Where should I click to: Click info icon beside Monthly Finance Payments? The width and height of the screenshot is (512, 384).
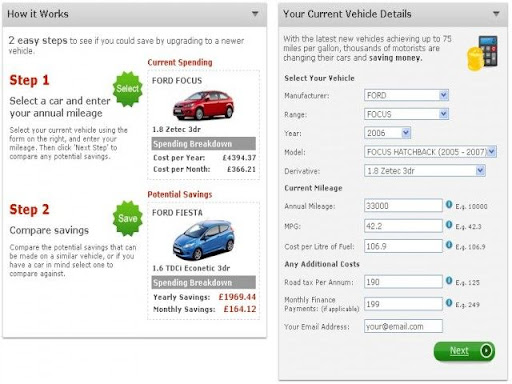(x=449, y=303)
